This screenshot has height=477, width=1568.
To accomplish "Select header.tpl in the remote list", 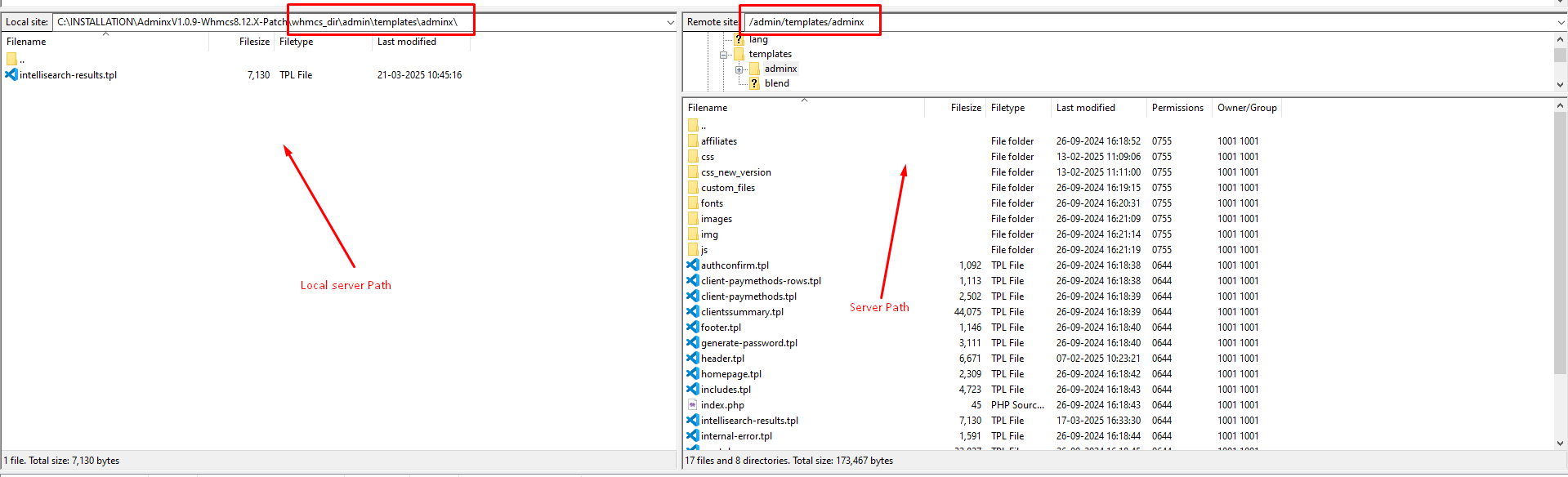I will pos(722,359).
